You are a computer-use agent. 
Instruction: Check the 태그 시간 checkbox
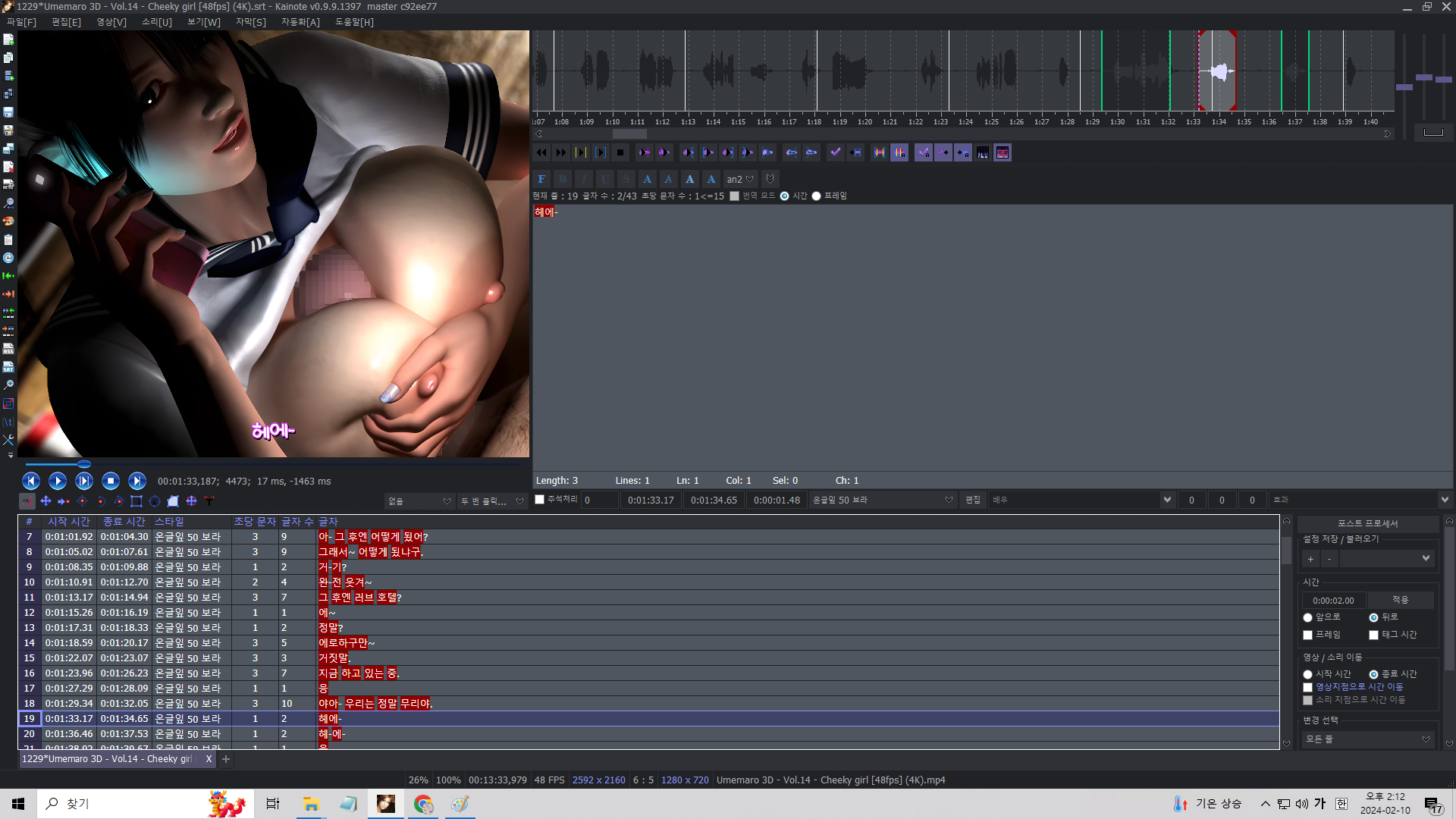point(1373,635)
